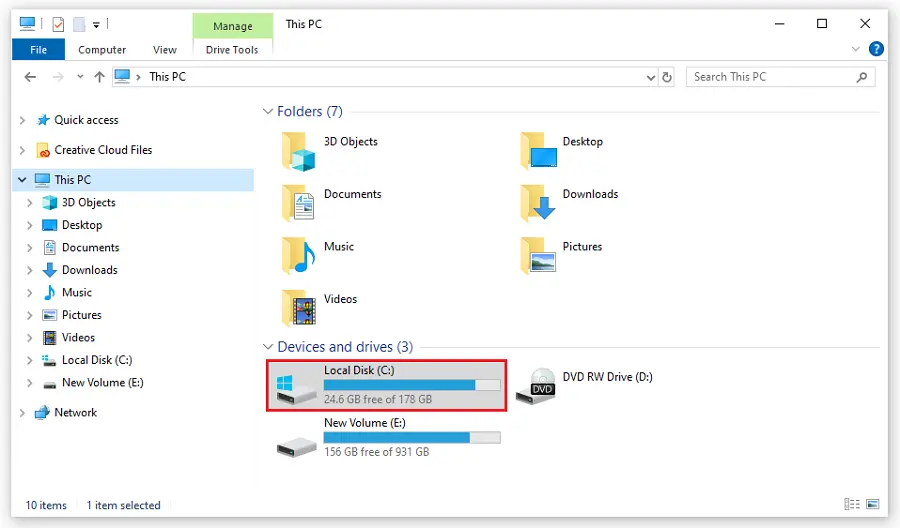Collapse the Folders (7) group
This screenshot has width=900, height=528.
tap(267, 112)
